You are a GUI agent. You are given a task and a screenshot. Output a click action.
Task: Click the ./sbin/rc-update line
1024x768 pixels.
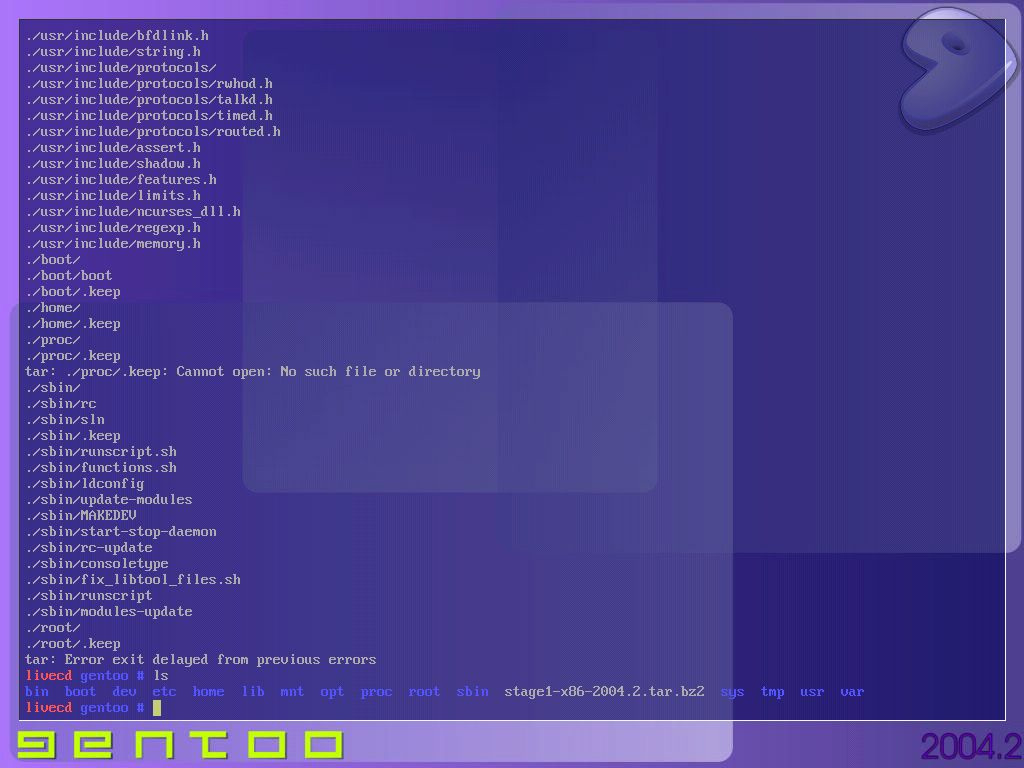point(89,548)
